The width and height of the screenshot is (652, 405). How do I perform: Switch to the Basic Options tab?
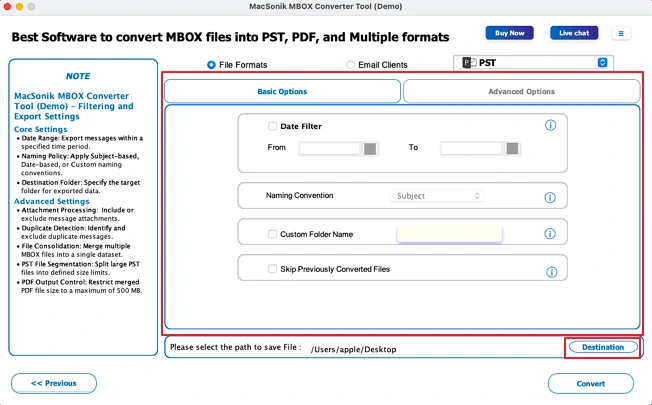click(x=282, y=91)
